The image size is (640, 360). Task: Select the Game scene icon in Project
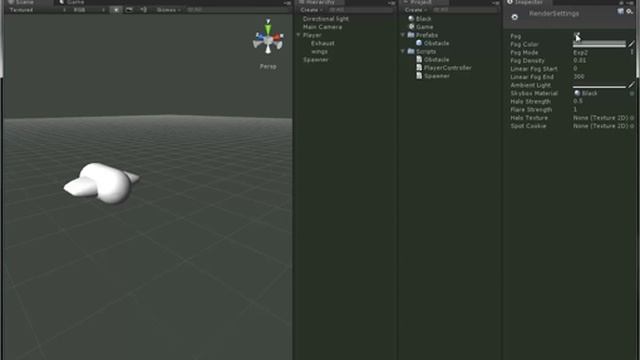click(411, 27)
